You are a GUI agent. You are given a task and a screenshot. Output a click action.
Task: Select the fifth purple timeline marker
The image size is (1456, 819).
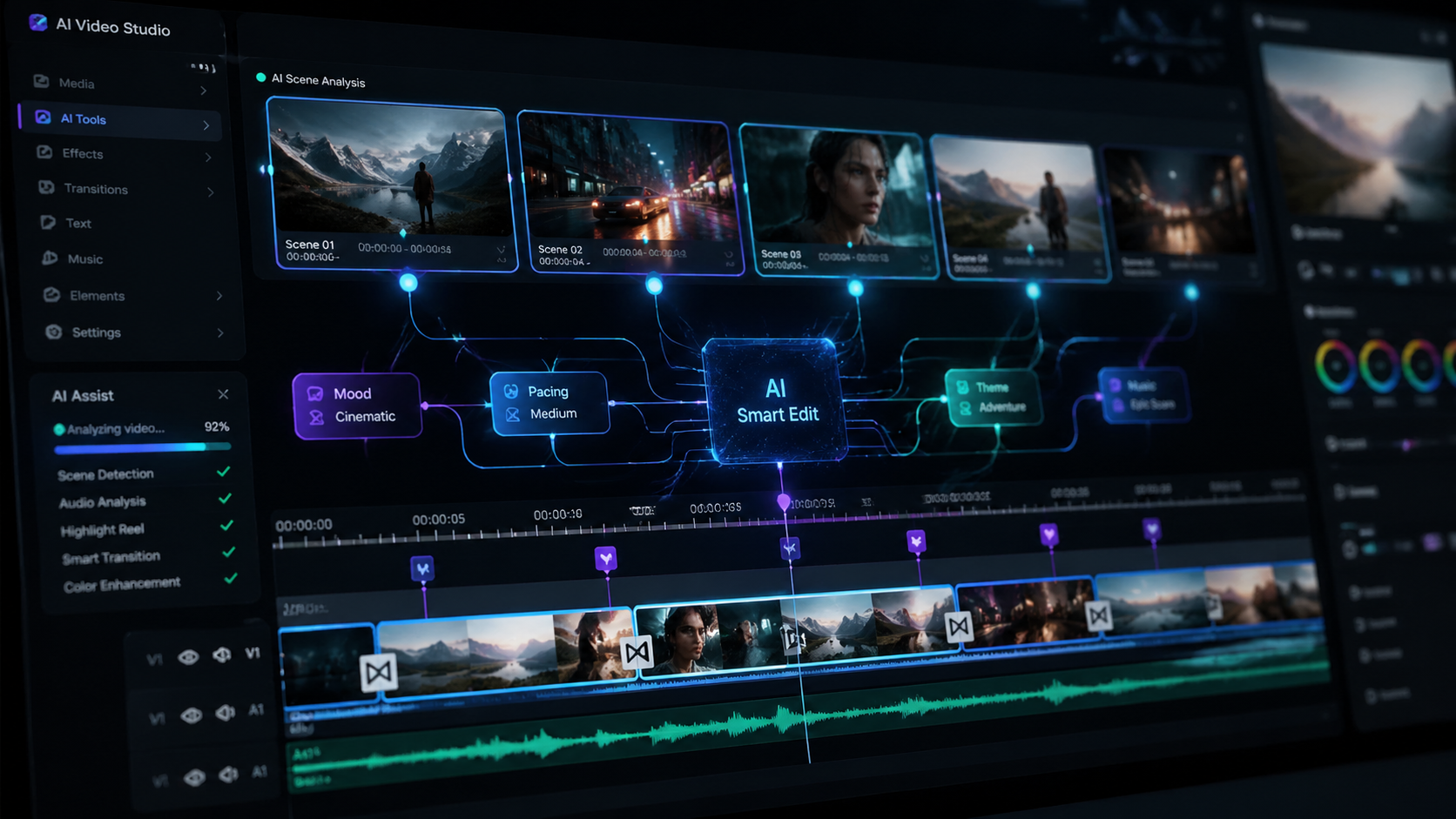coord(1049,534)
